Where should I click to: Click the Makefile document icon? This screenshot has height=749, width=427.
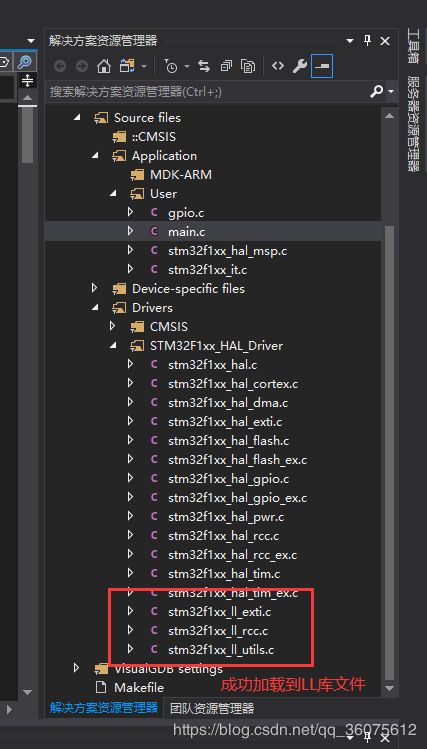[101, 687]
